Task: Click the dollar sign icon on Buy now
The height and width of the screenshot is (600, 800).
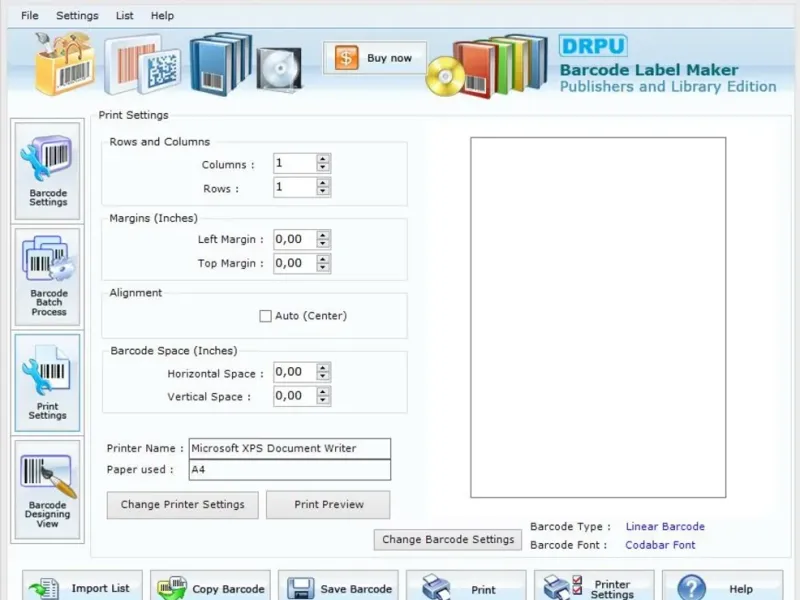Action: pyautogui.click(x=346, y=58)
